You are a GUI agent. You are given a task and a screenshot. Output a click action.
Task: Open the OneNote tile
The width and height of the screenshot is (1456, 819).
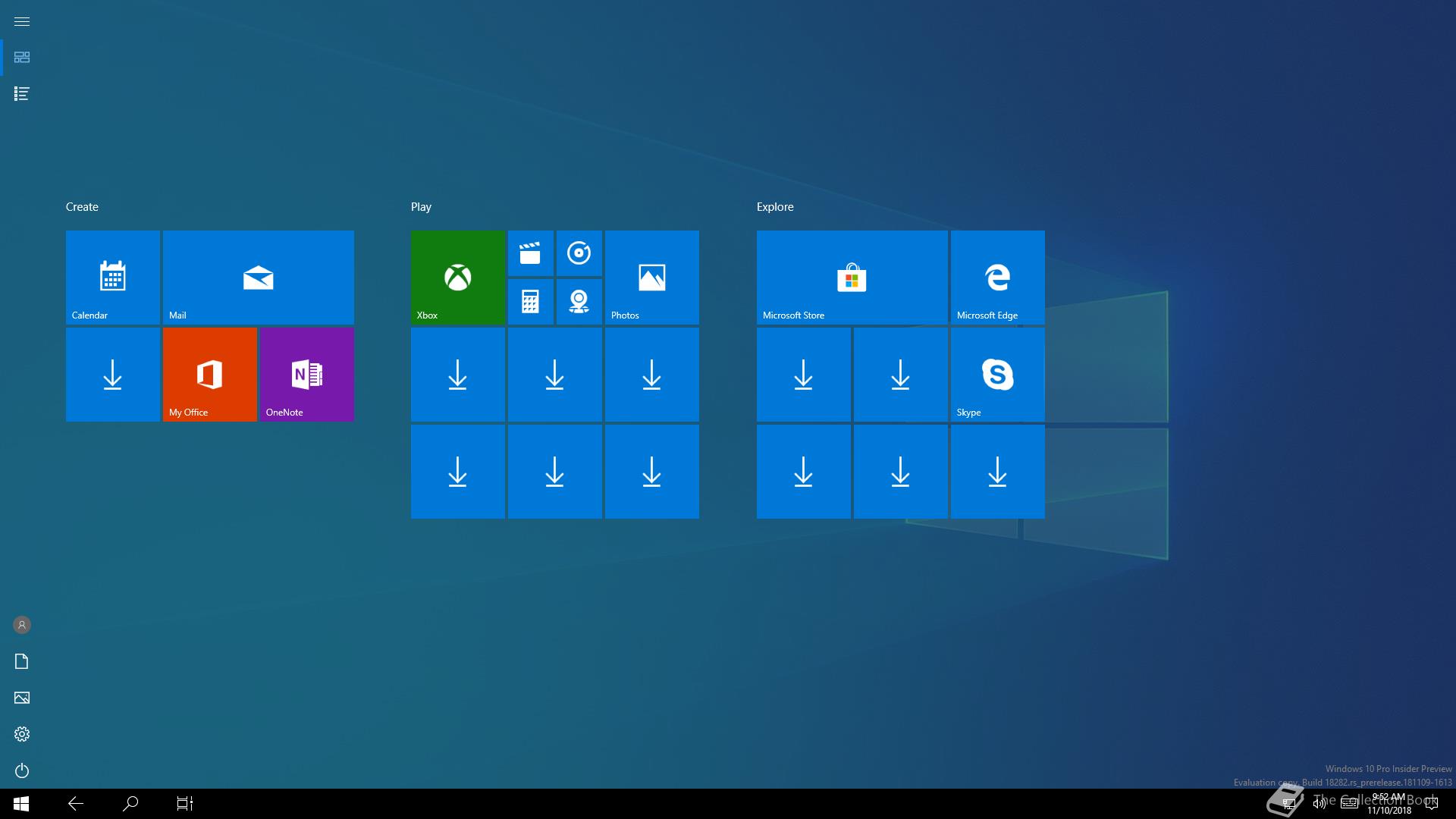tap(307, 375)
